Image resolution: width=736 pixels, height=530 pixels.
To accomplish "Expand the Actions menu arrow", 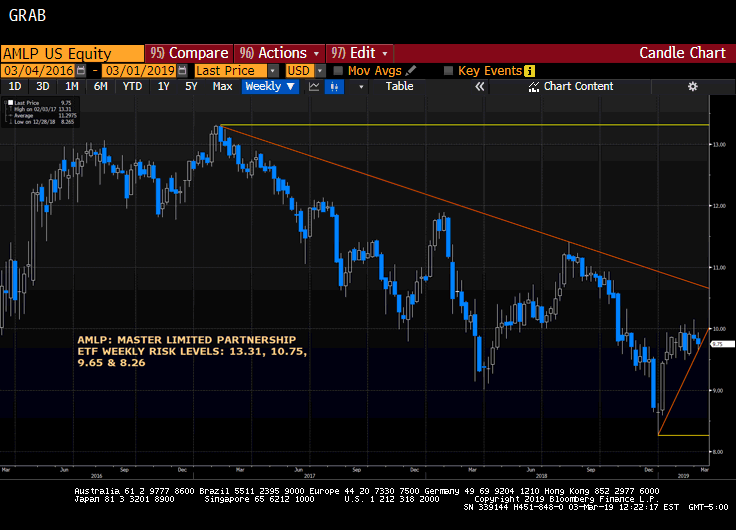I will (316, 54).
